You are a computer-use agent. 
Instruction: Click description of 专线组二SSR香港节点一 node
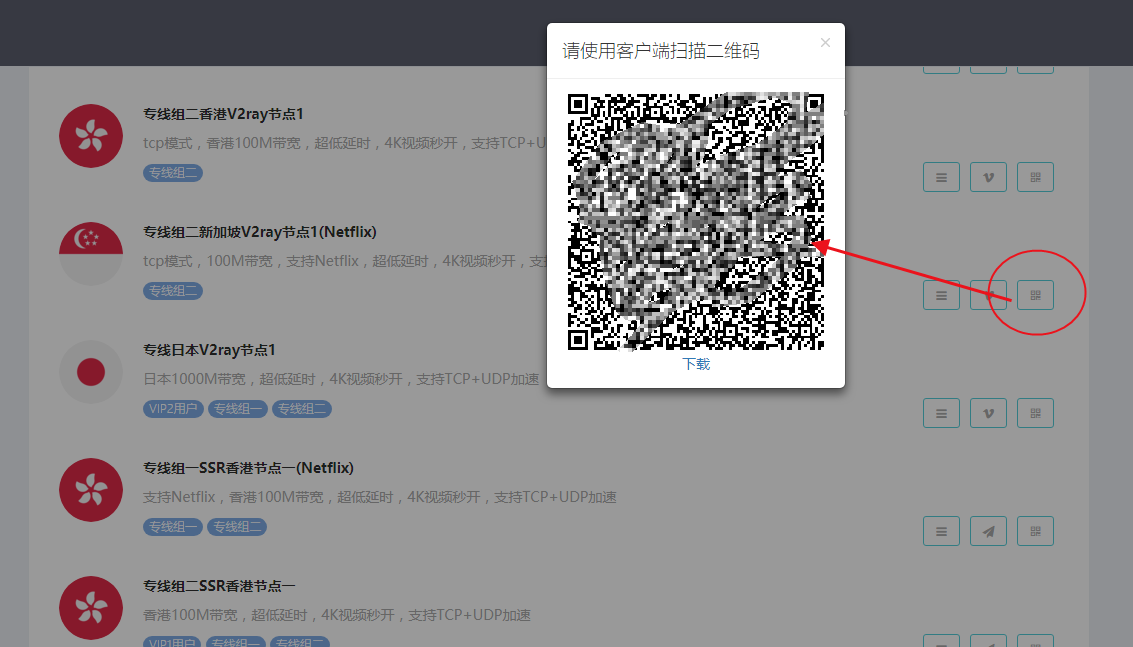[x=337, y=614]
